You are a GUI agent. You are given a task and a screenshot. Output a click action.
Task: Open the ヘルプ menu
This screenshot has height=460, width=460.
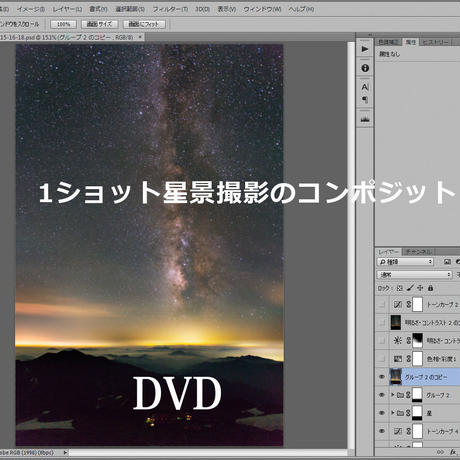[x=301, y=9]
